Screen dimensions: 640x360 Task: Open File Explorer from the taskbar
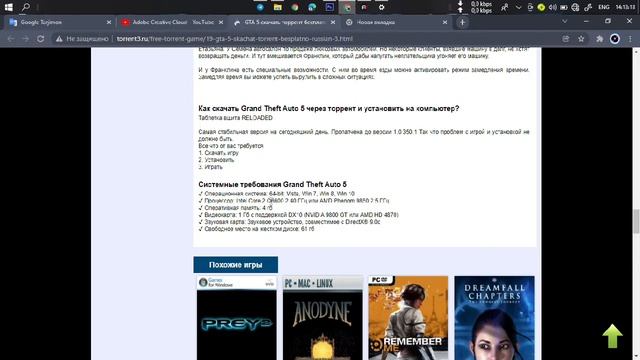(278, 7)
